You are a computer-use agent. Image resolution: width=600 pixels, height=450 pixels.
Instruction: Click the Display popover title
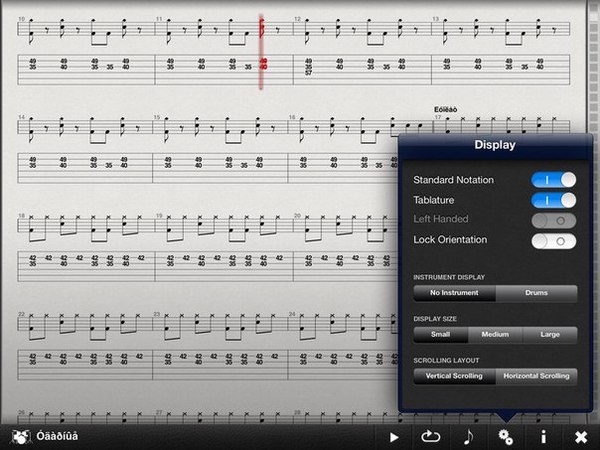[495, 145]
